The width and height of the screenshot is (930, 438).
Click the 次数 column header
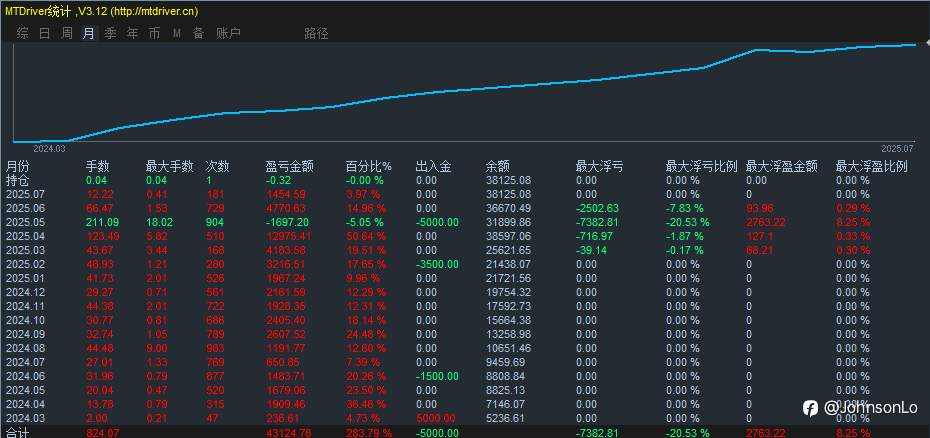[x=218, y=167]
